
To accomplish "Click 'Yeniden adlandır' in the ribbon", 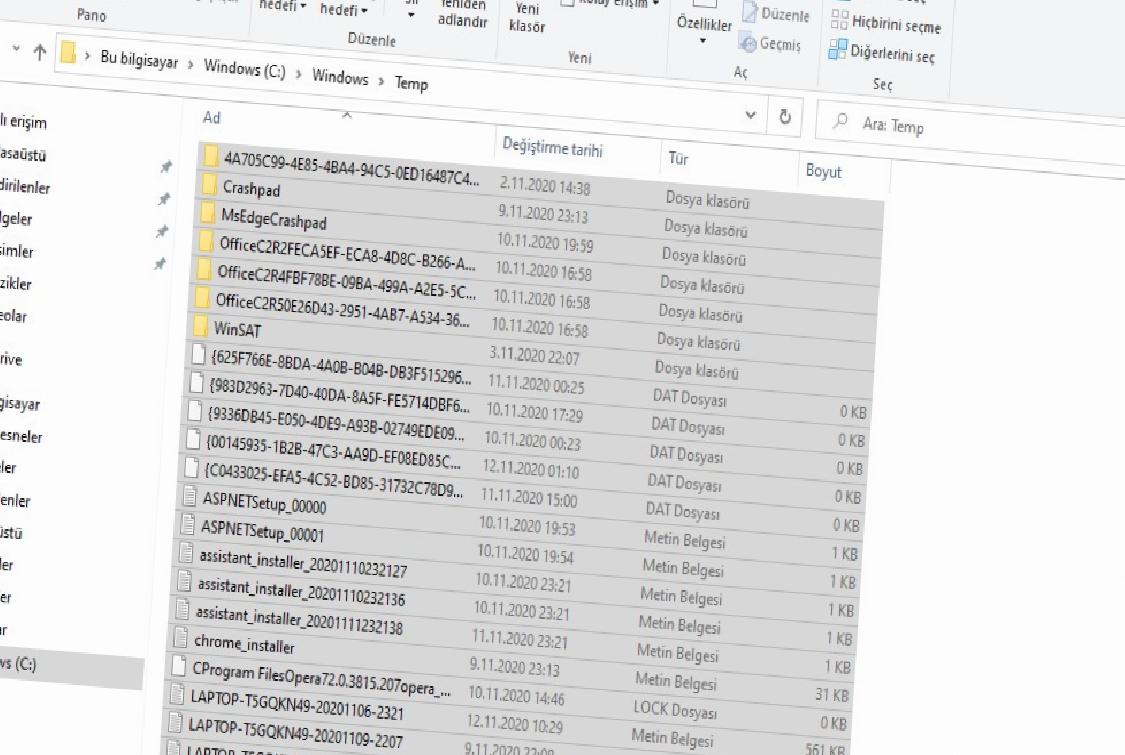I will 463,13.
